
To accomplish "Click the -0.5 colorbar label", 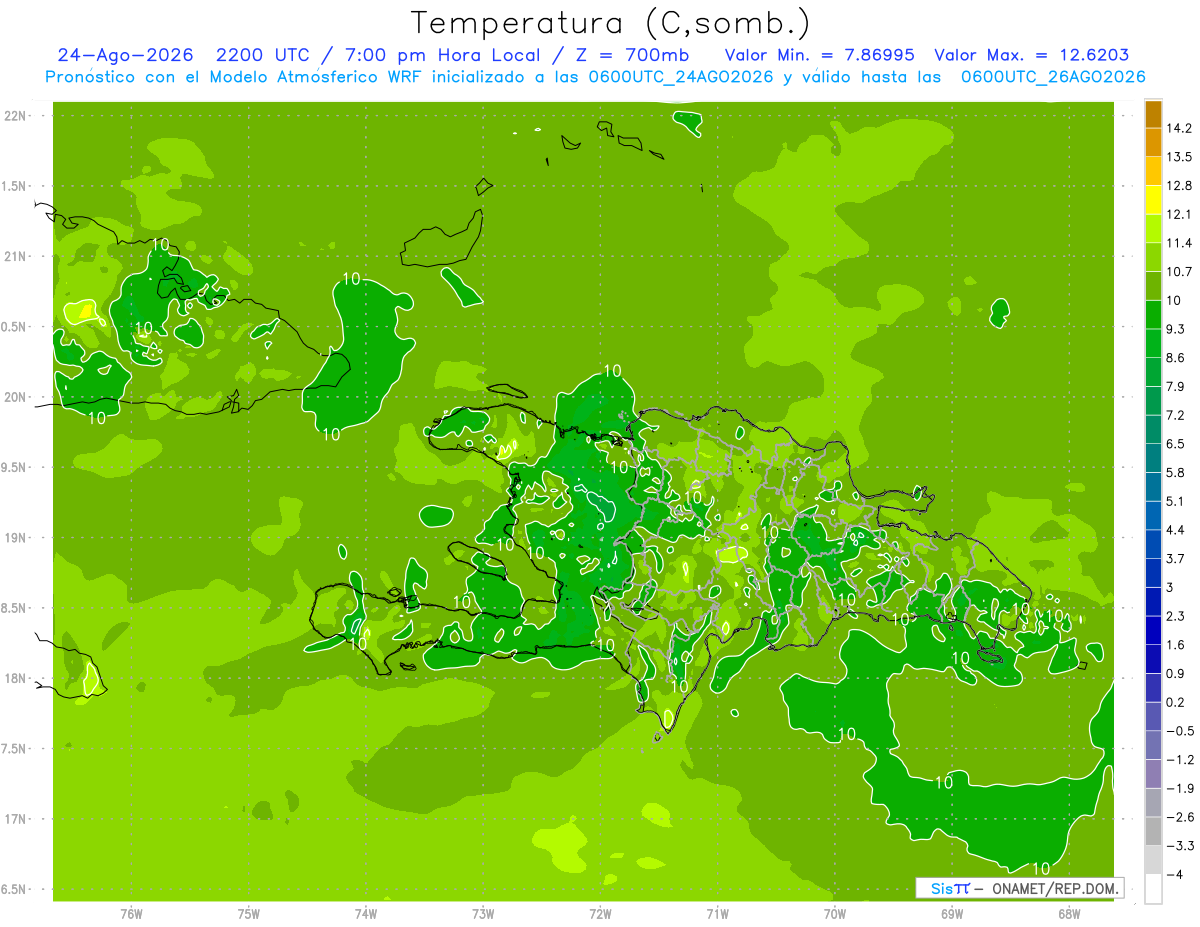I will pos(1181,731).
